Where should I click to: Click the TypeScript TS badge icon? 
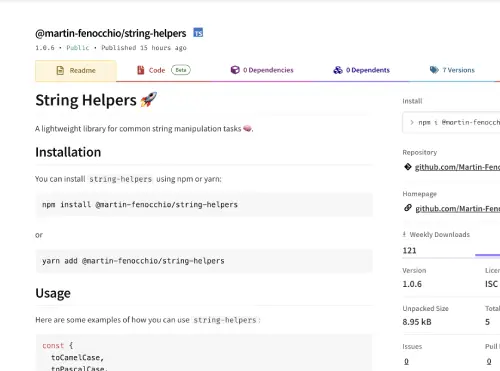198,33
